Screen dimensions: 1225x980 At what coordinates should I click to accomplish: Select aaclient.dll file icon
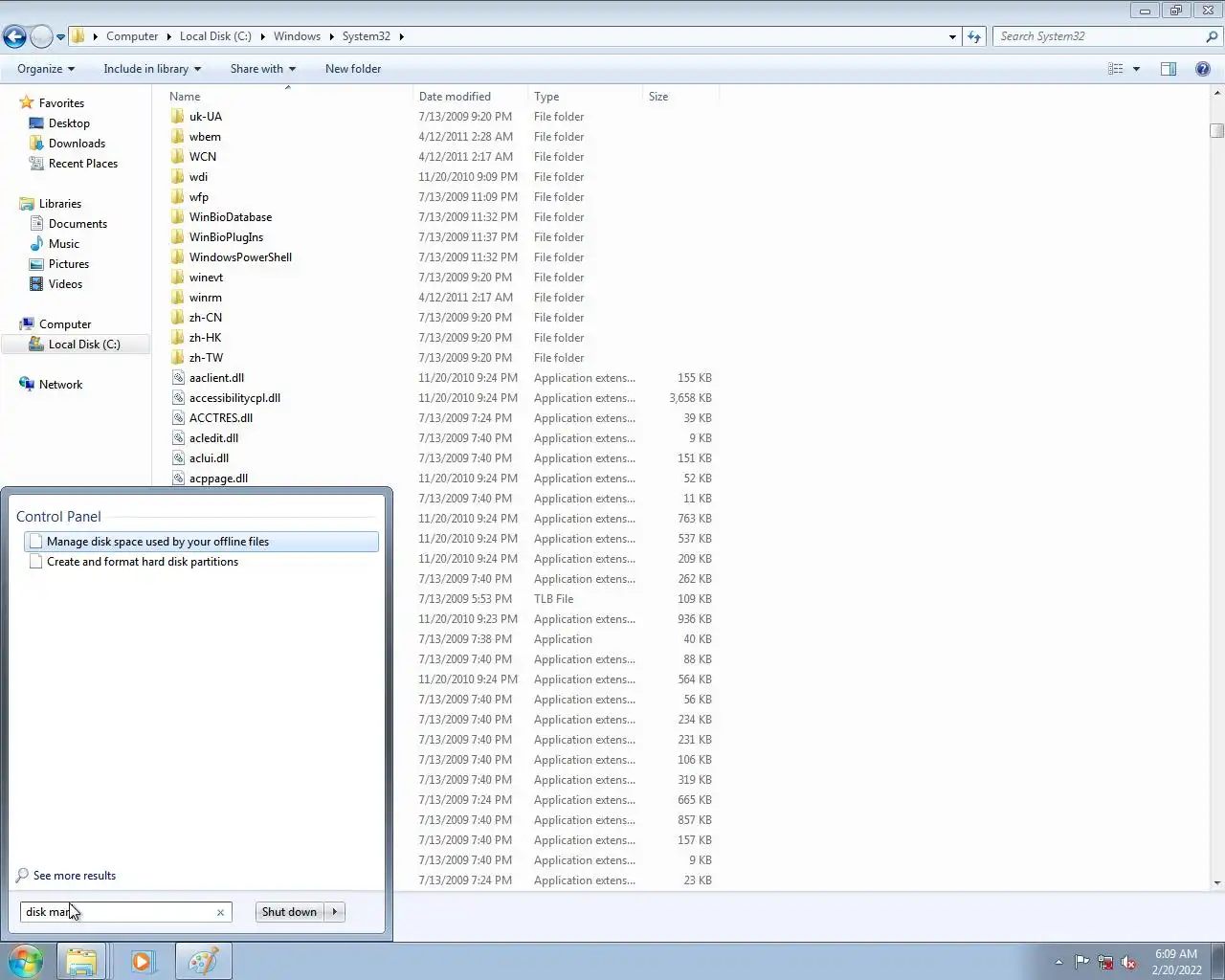click(x=178, y=378)
